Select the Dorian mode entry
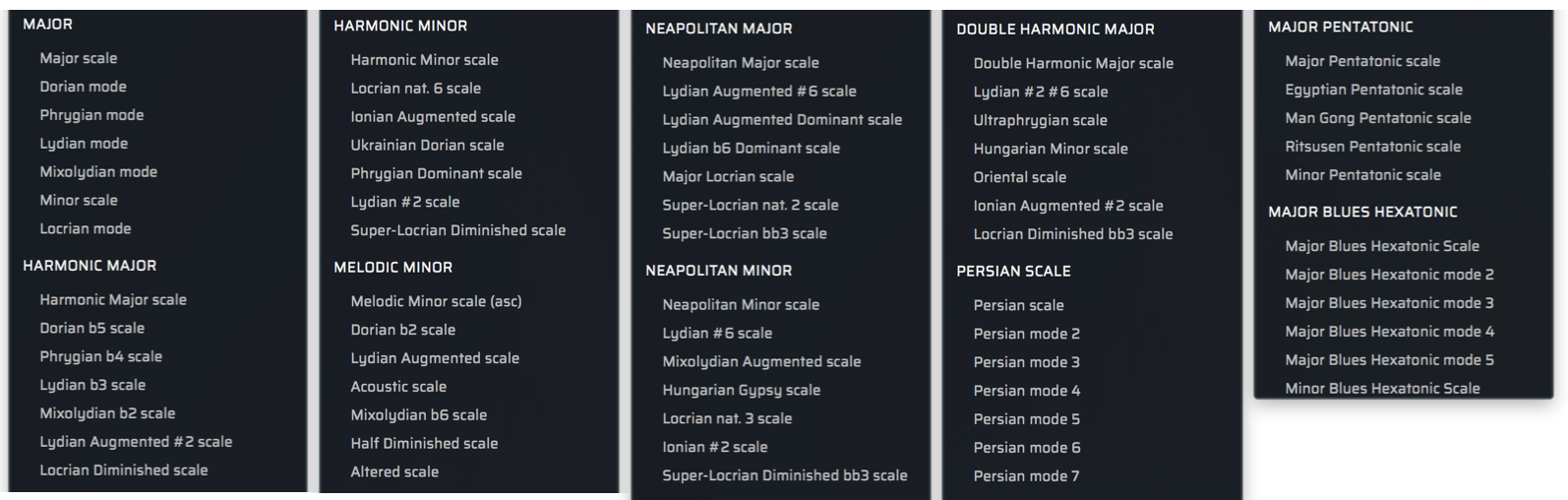The height and width of the screenshot is (500, 1568). (x=83, y=87)
